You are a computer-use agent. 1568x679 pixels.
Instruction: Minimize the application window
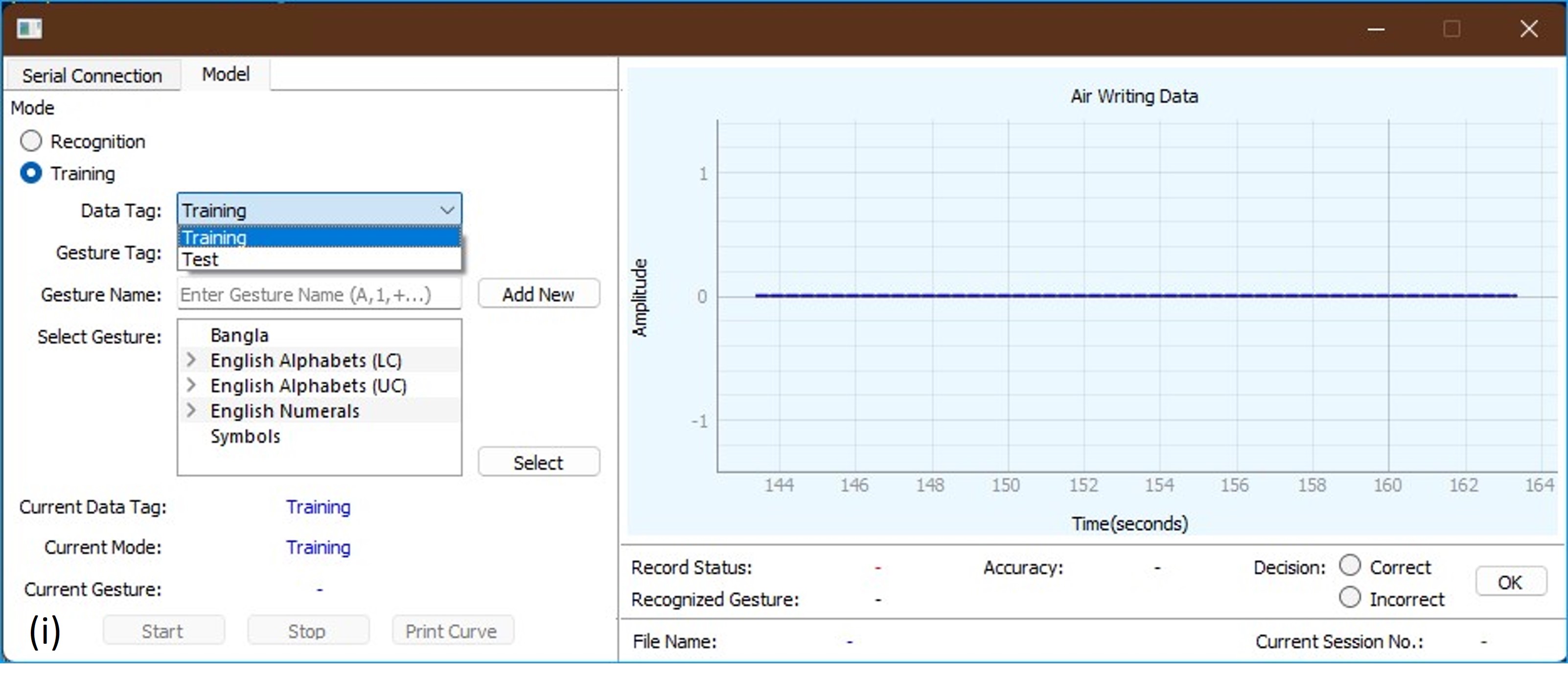pos(1375,28)
